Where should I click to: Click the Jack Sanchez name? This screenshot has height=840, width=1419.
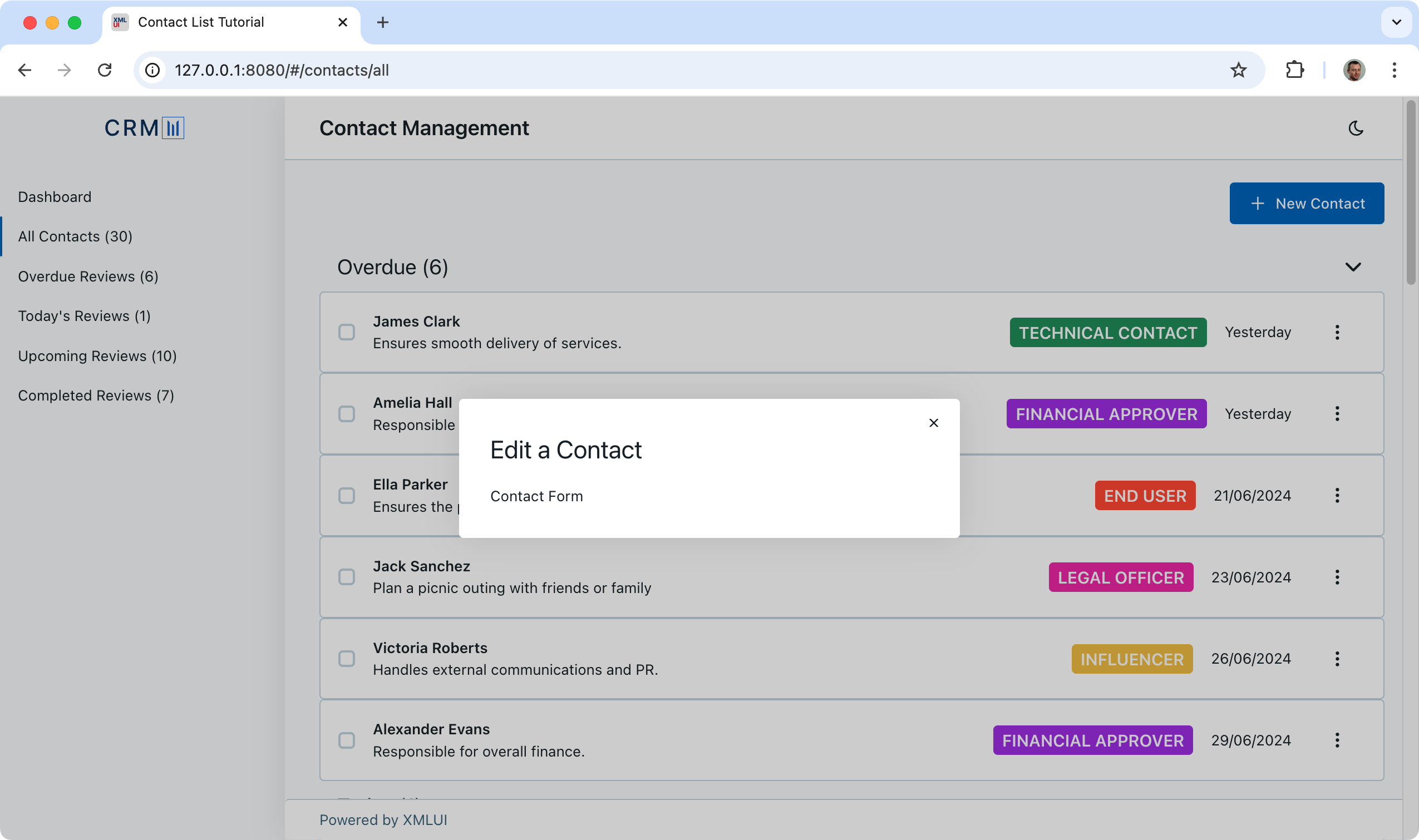(421, 567)
